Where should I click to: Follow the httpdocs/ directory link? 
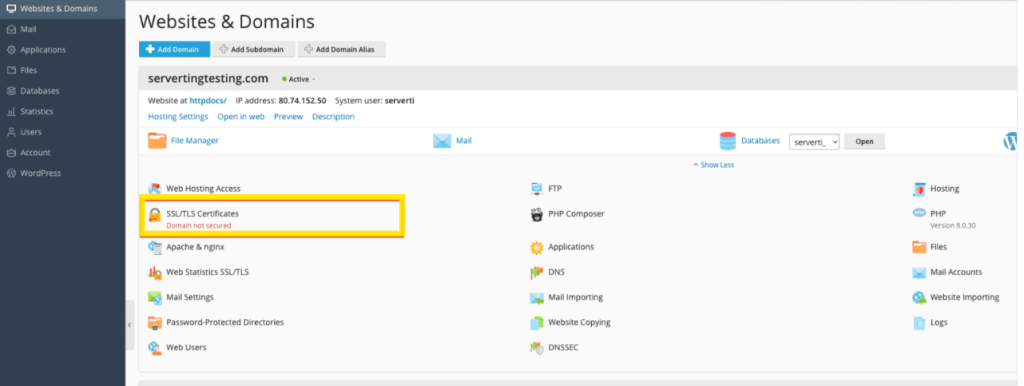click(x=208, y=101)
